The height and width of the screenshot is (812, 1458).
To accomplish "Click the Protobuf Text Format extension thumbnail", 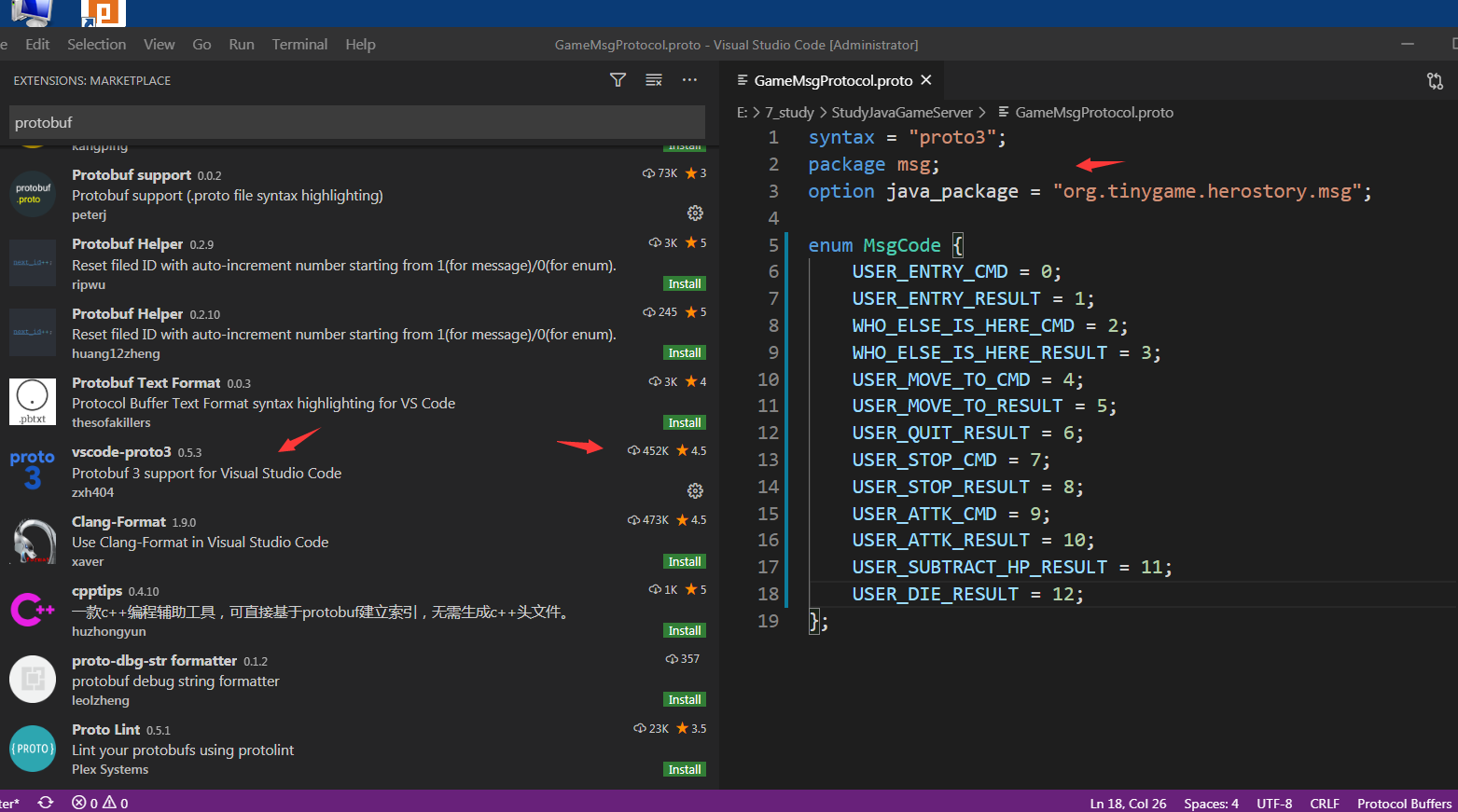I will (x=33, y=402).
